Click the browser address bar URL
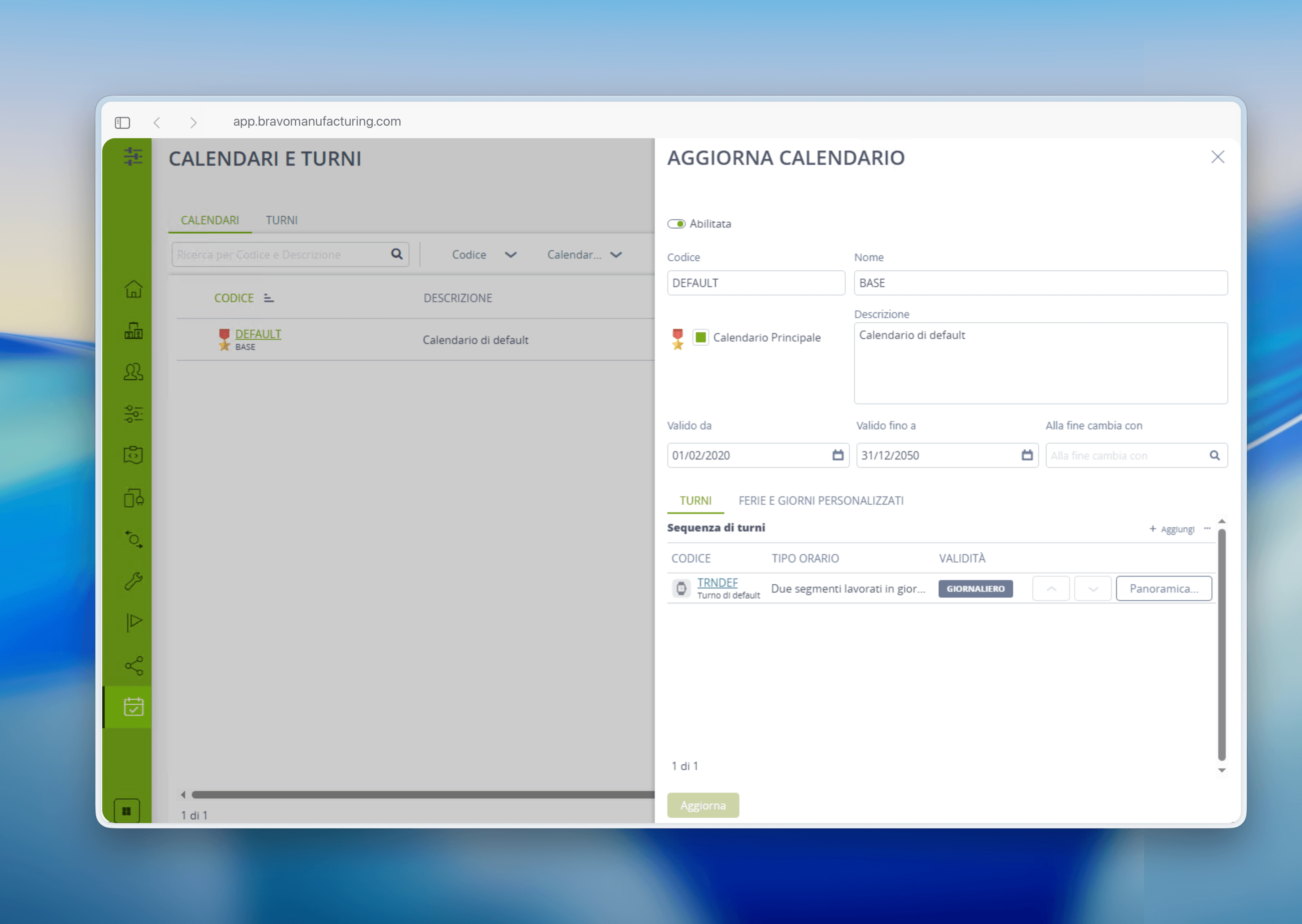The width and height of the screenshot is (1302, 924). pos(317,121)
